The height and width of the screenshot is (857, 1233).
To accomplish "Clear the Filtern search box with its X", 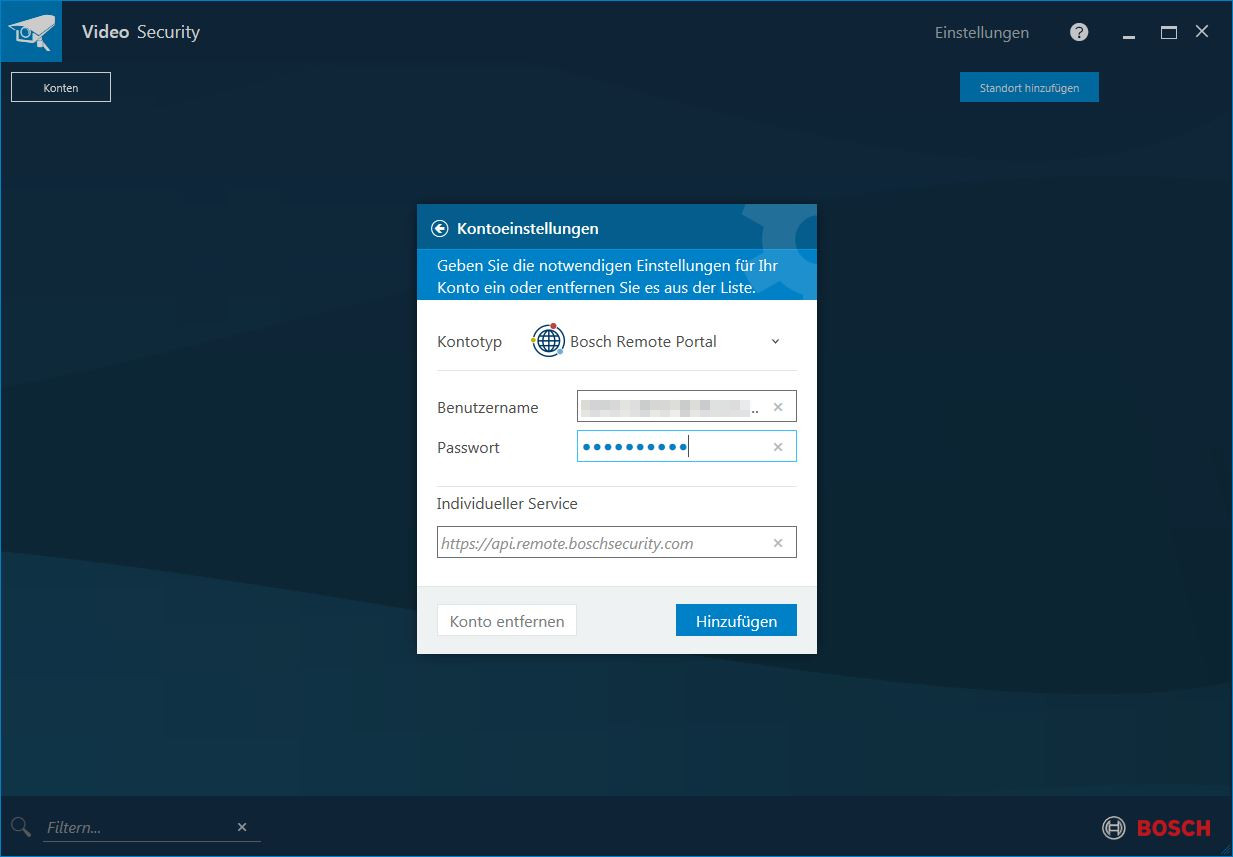I will [x=241, y=827].
